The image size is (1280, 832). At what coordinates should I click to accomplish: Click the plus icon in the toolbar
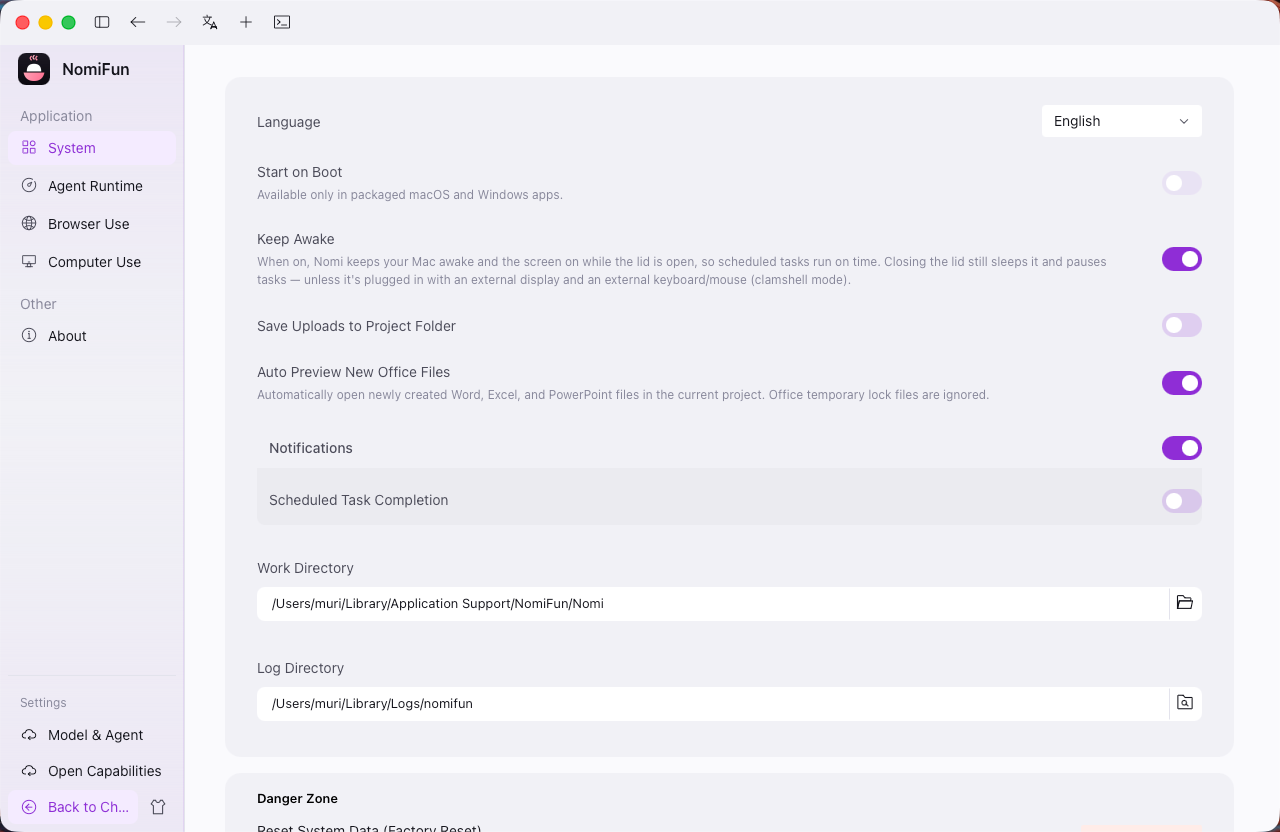(x=246, y=22)
